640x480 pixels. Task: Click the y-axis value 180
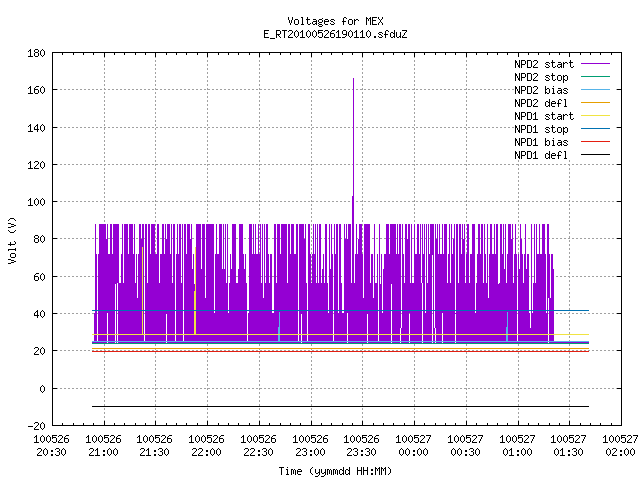click(x=36, y=53)
